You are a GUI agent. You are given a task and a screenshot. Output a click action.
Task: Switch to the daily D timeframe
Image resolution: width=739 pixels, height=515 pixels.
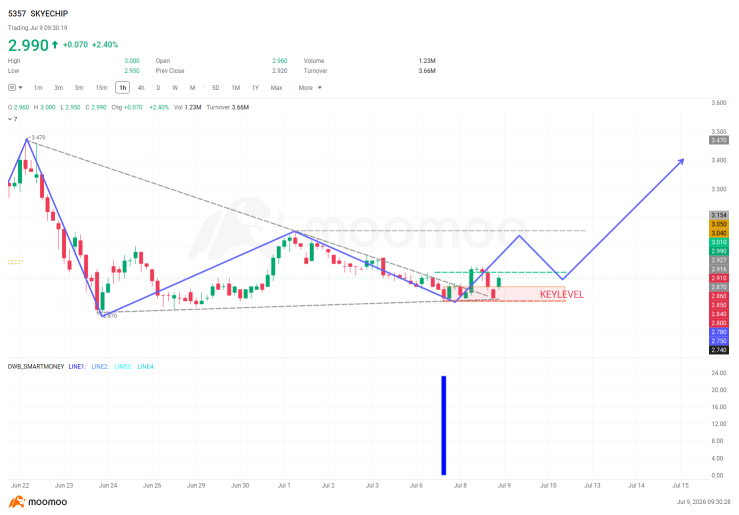tap(158, 88)
